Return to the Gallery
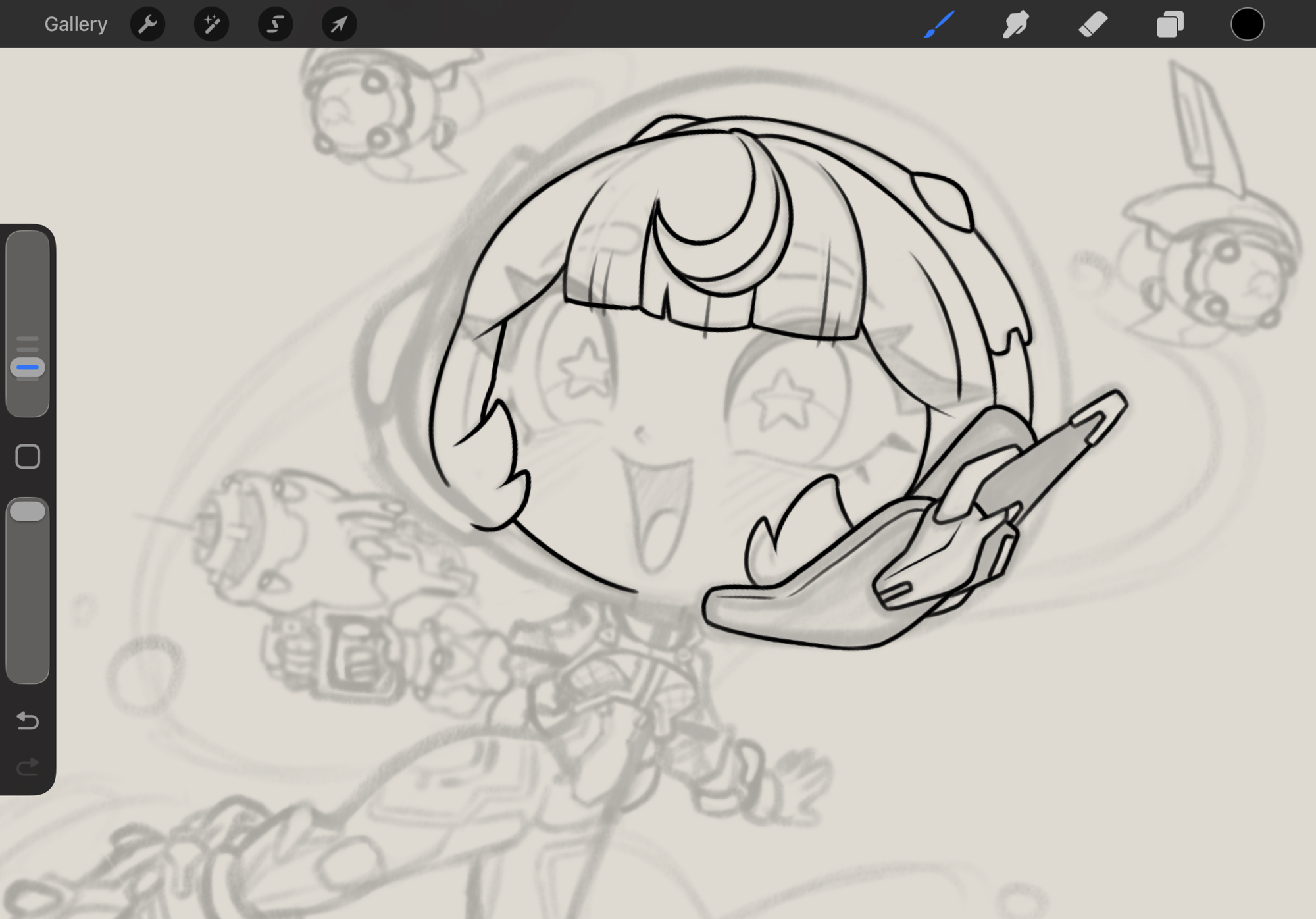This screenshot has width=1316, height=919. [x=76, y=24]
